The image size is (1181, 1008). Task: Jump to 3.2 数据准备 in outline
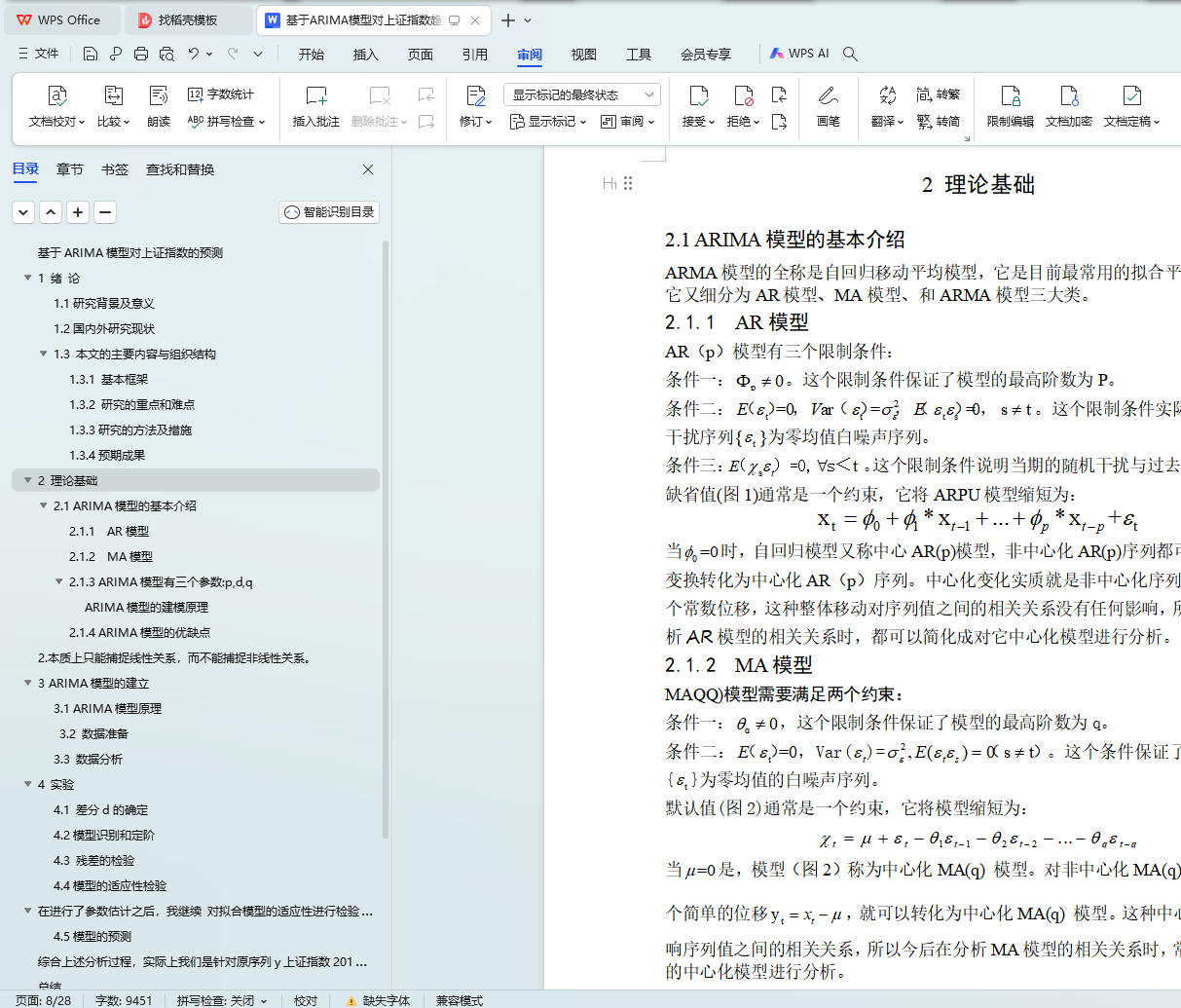pyautogui.click(x=93, y=733)
